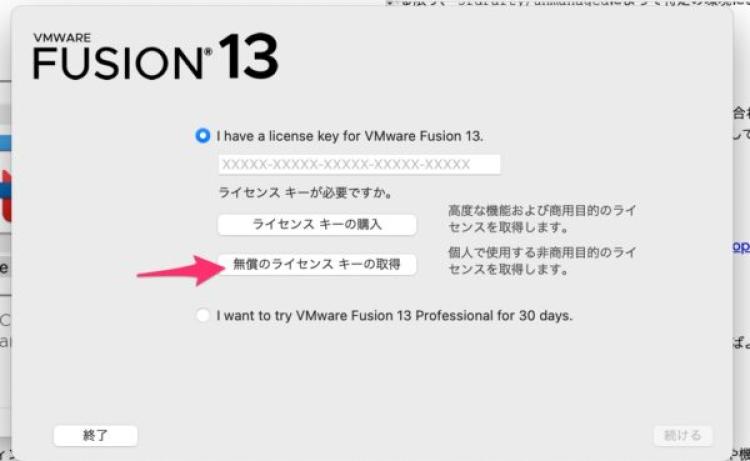Choose the 30-day Professional trial radio button

pyautogui.click(x=203, y=316)
